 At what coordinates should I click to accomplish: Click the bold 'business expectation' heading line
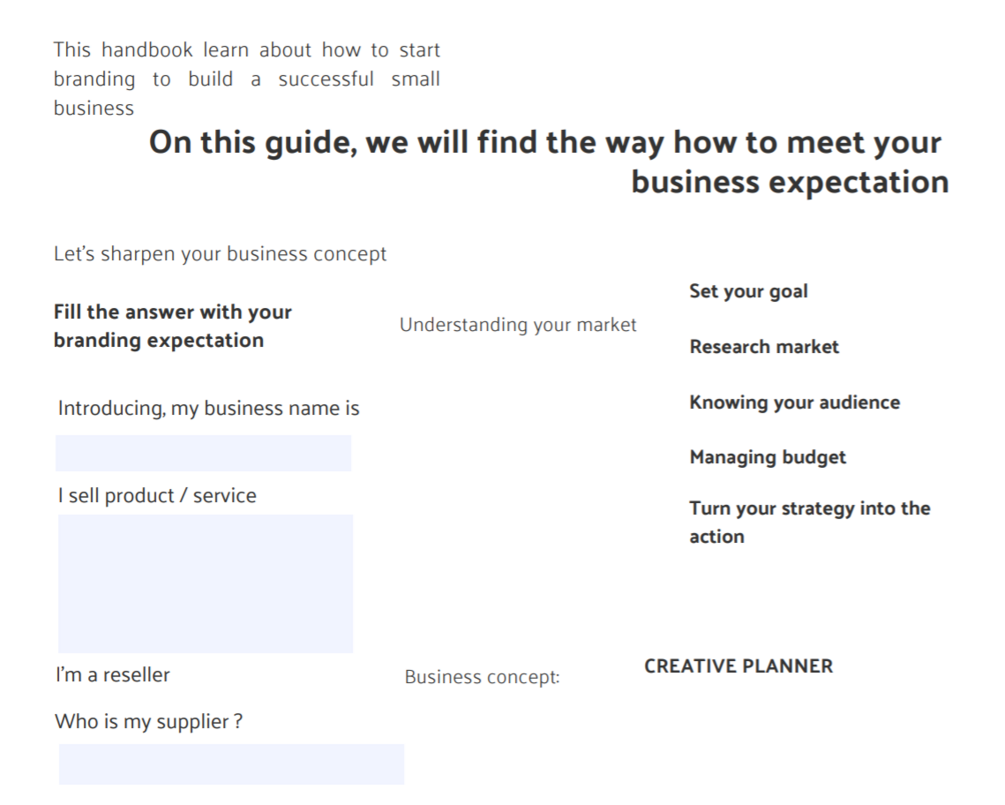(789, 182)
